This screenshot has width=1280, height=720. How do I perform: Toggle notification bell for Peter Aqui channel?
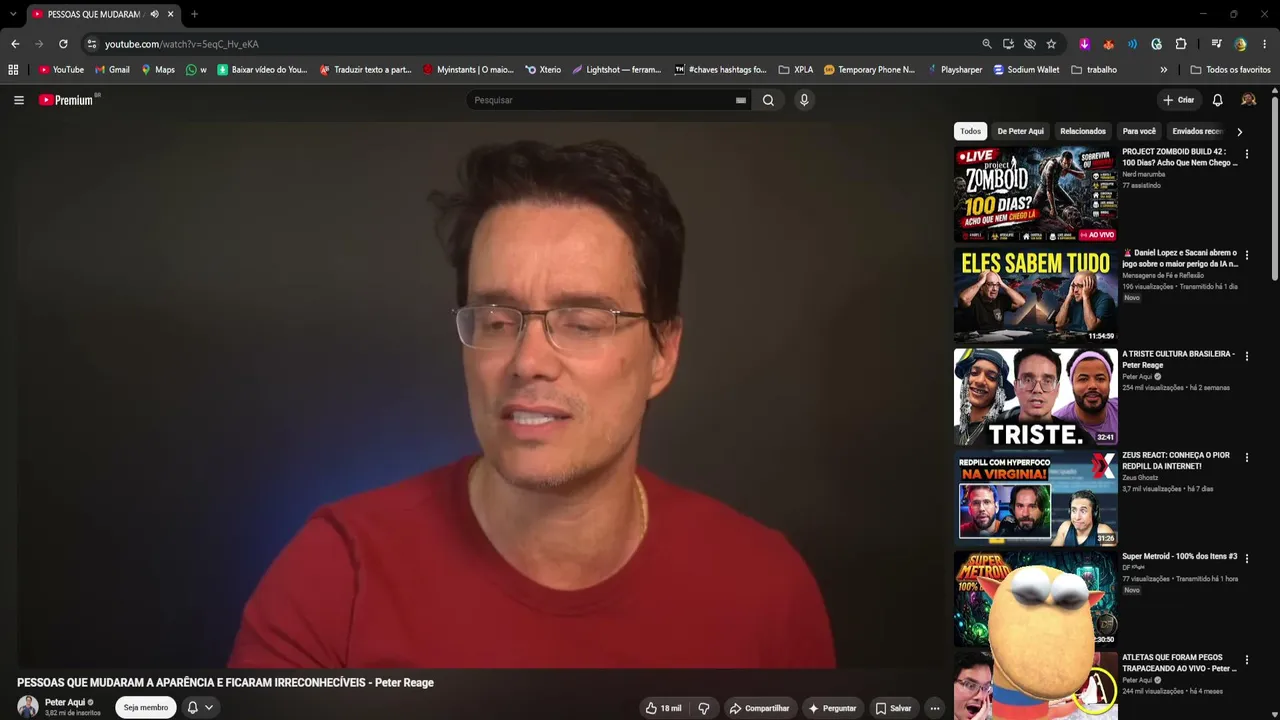pos(200,707)
